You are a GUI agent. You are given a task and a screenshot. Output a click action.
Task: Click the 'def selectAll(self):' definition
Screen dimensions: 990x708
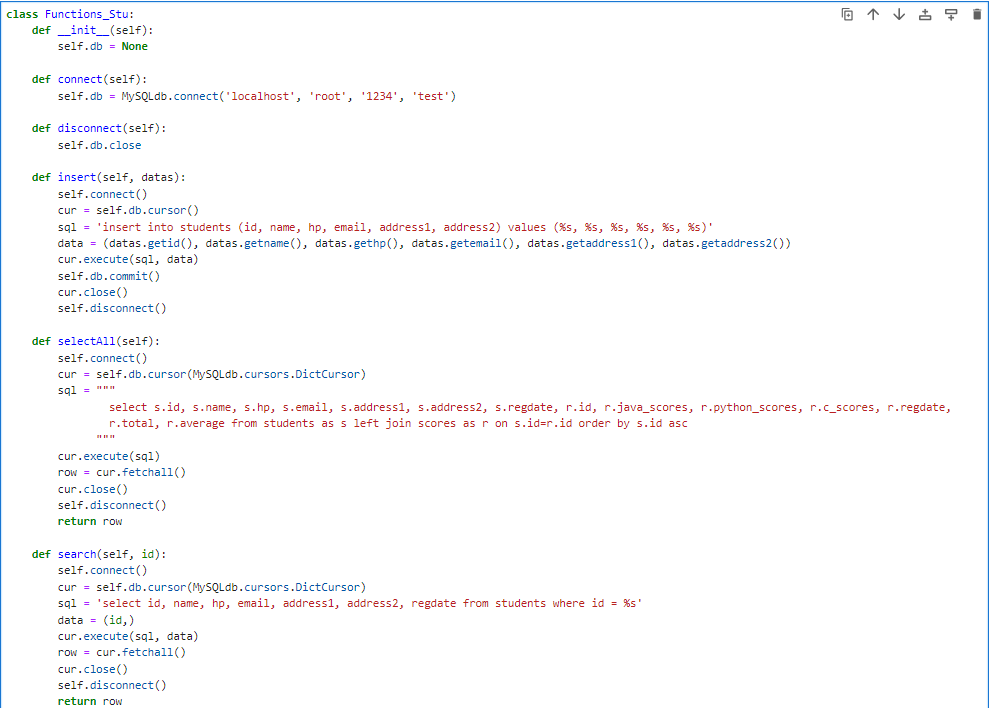tap(96, 342)
